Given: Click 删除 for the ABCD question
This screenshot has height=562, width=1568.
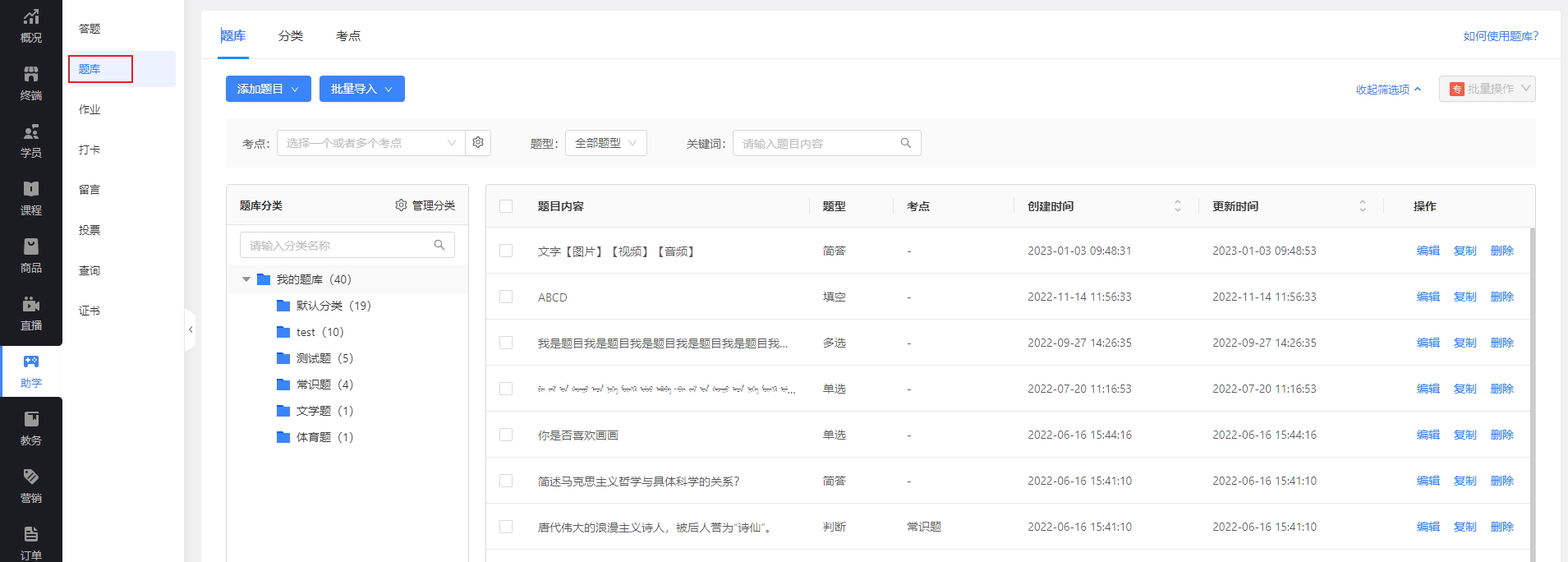Looking at the screenshot, I should click(x=1501, y=297).
